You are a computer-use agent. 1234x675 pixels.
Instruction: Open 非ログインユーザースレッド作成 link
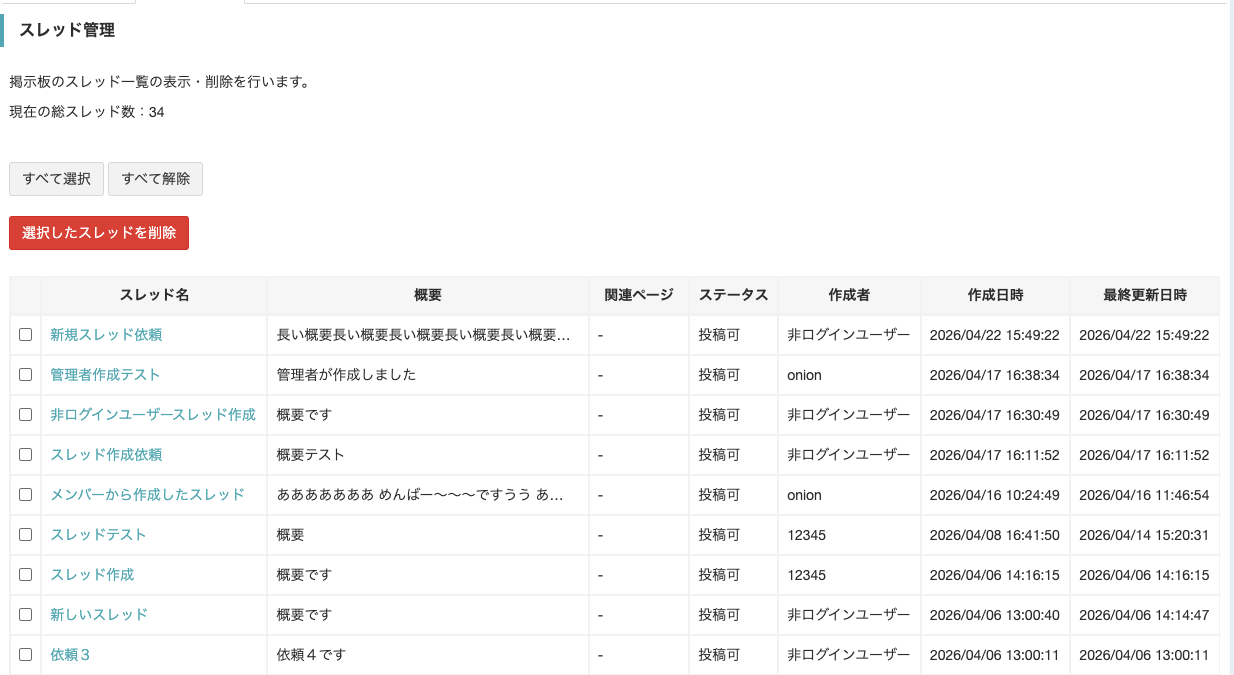pos(153,415)
